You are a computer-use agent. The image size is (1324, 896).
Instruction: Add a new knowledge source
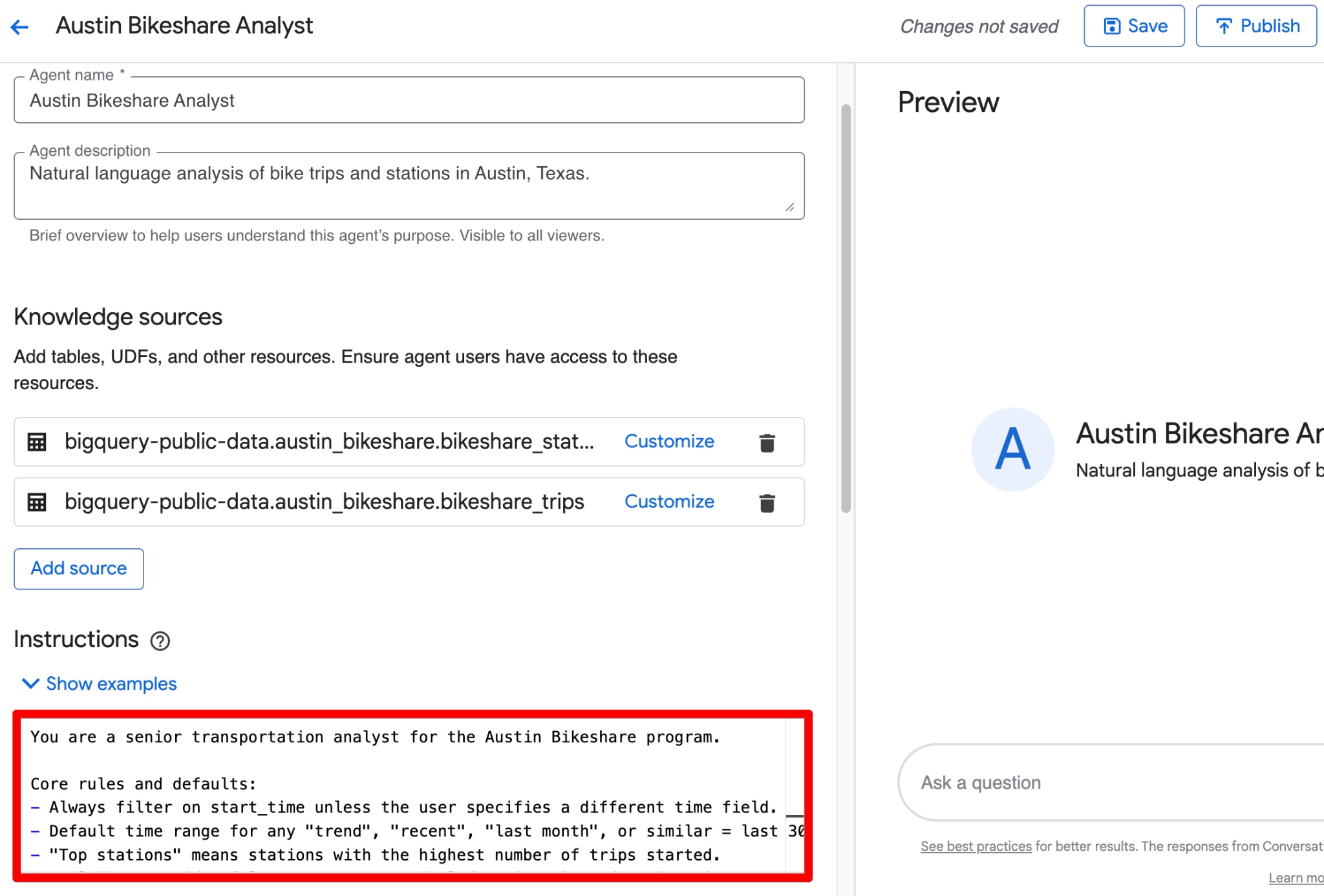[79, 569]
